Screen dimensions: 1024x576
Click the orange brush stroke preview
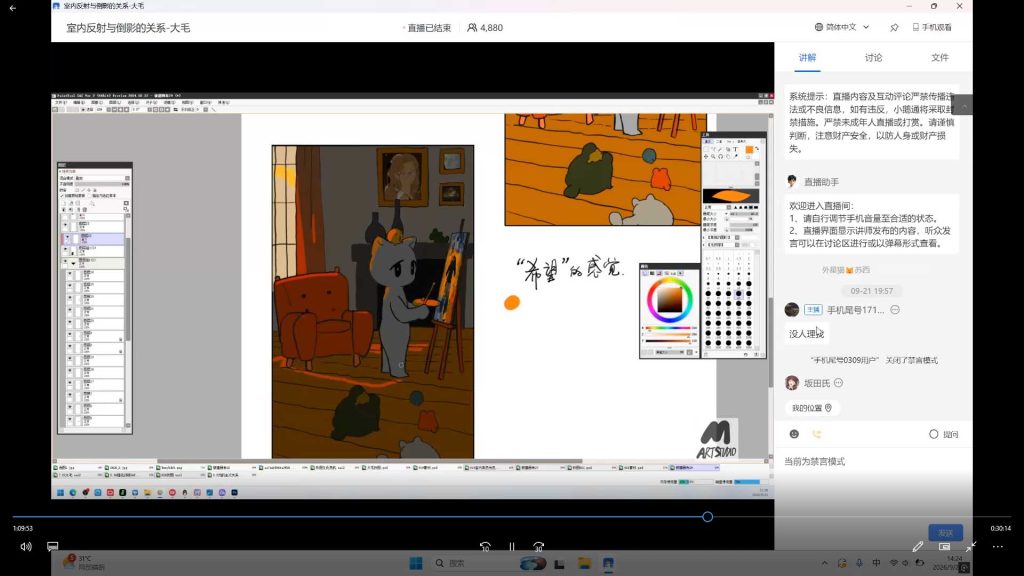(x=731, y=196)
